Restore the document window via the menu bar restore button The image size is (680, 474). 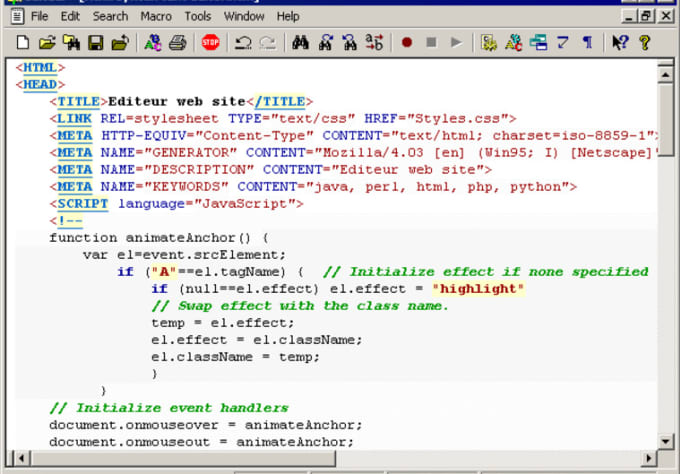[x=646, y=16]
